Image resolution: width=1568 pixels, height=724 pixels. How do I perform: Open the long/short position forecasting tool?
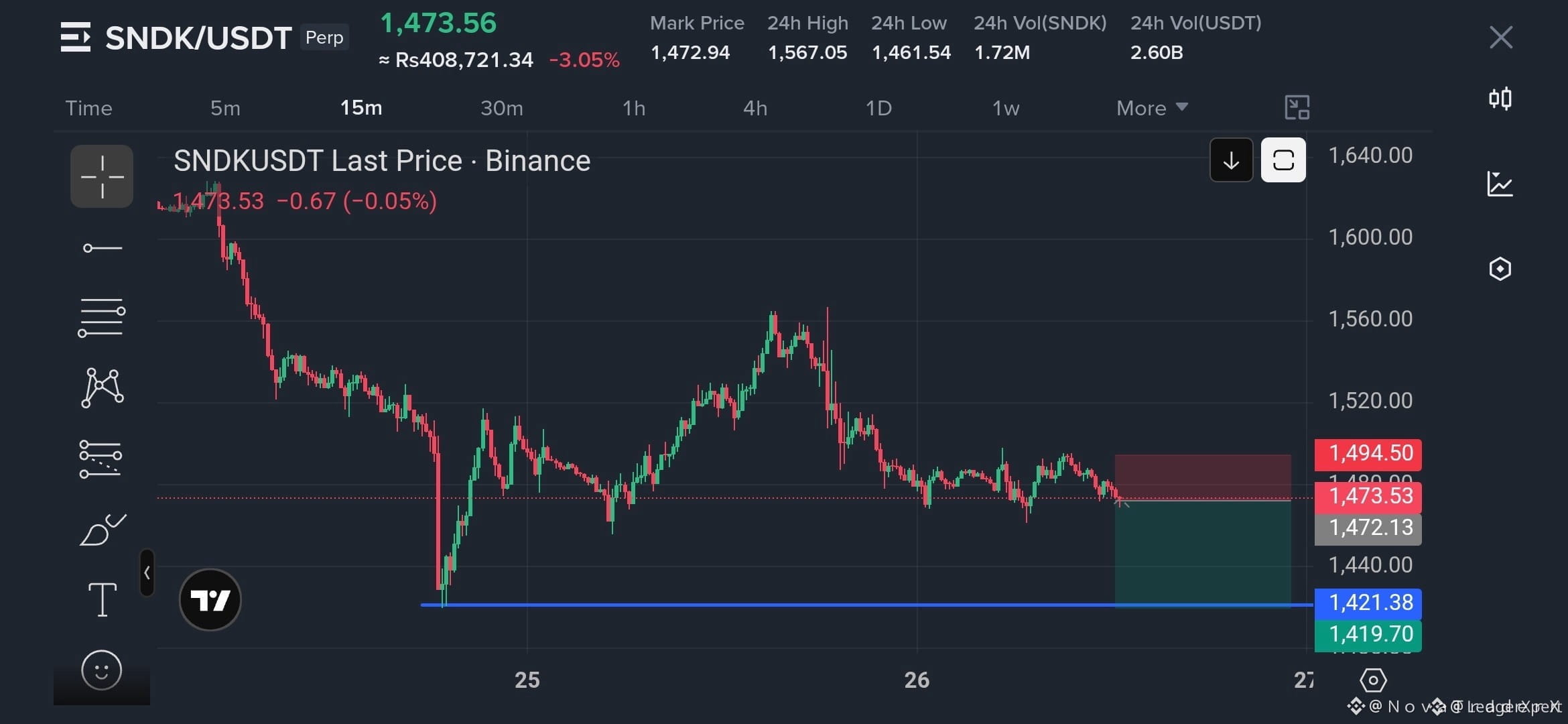click(101, 459)
